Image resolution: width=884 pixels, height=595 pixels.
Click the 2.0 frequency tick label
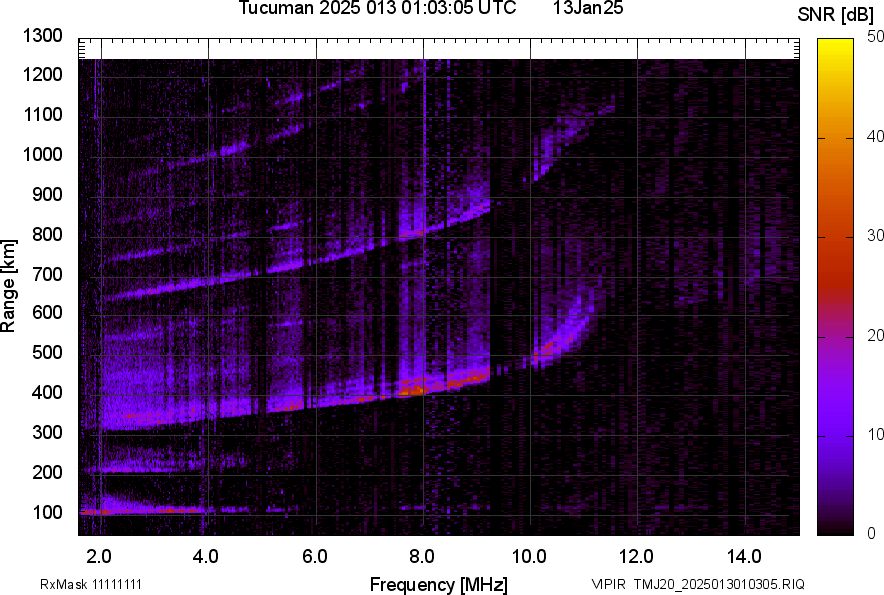click(x=99, y=556)
